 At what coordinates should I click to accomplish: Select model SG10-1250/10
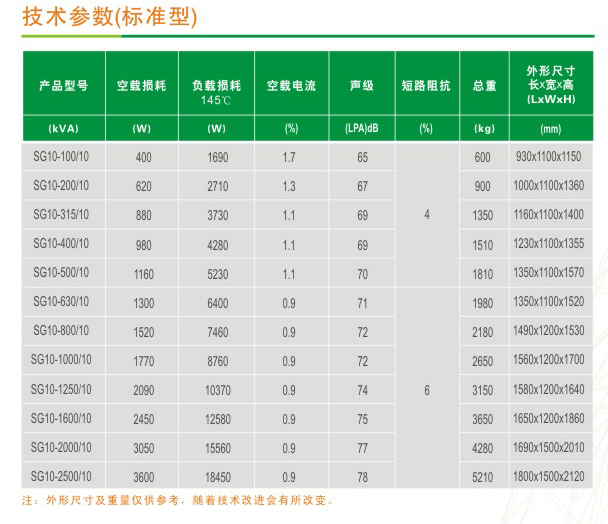pyautogui.click(x=61, y=389)
